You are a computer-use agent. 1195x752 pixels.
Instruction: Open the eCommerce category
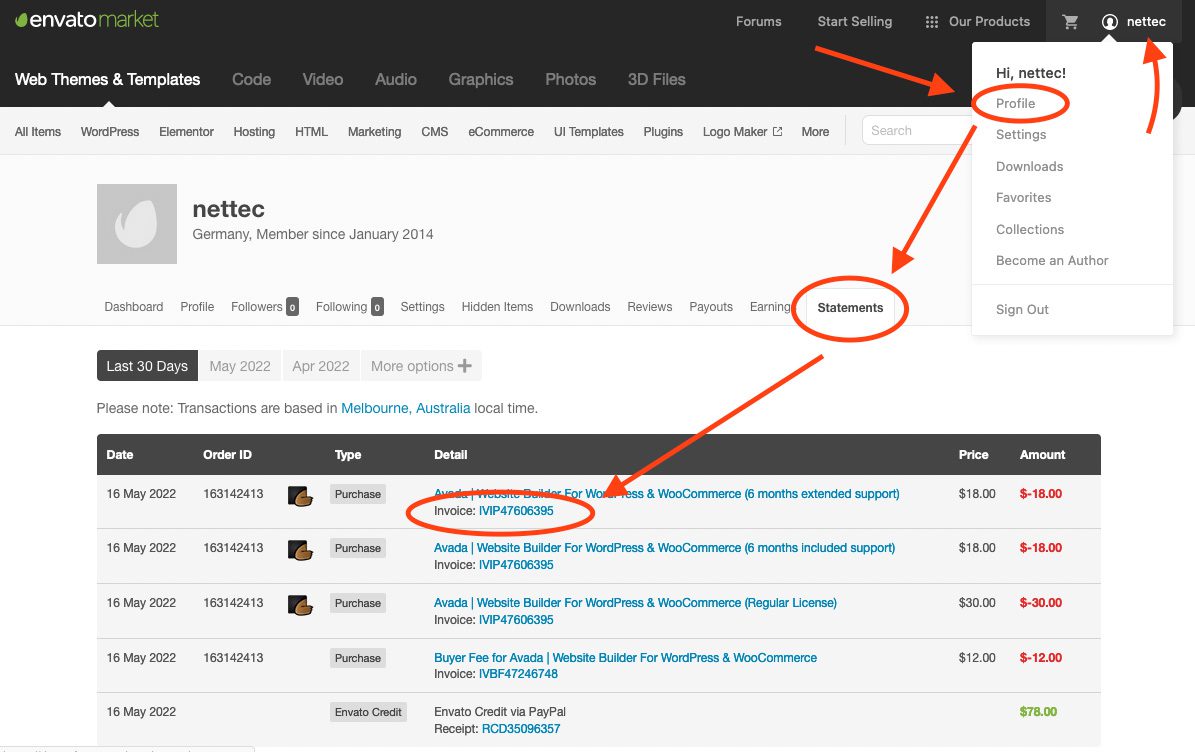(x=501, y=132)
